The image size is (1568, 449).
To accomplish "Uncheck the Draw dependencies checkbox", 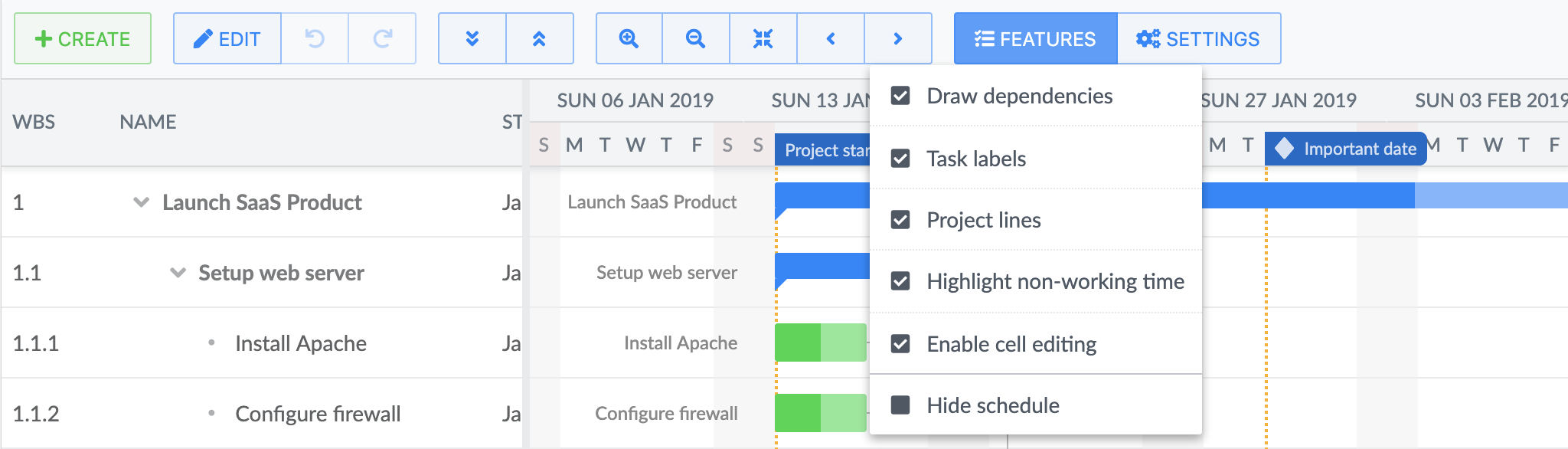I will (x=901, y=96).
